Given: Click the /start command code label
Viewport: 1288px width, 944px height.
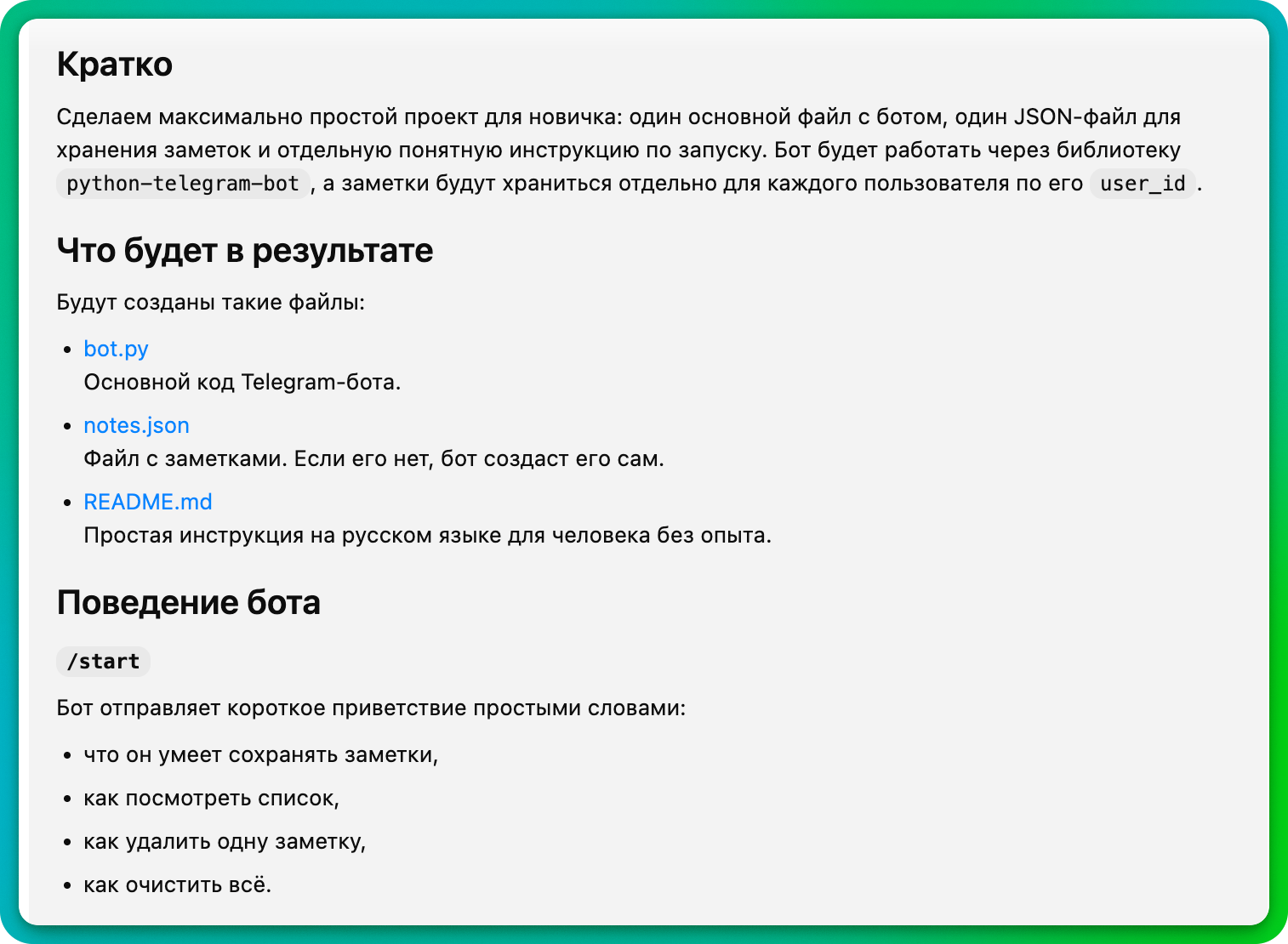Looking at the screenshot, I should click(103, 661).
